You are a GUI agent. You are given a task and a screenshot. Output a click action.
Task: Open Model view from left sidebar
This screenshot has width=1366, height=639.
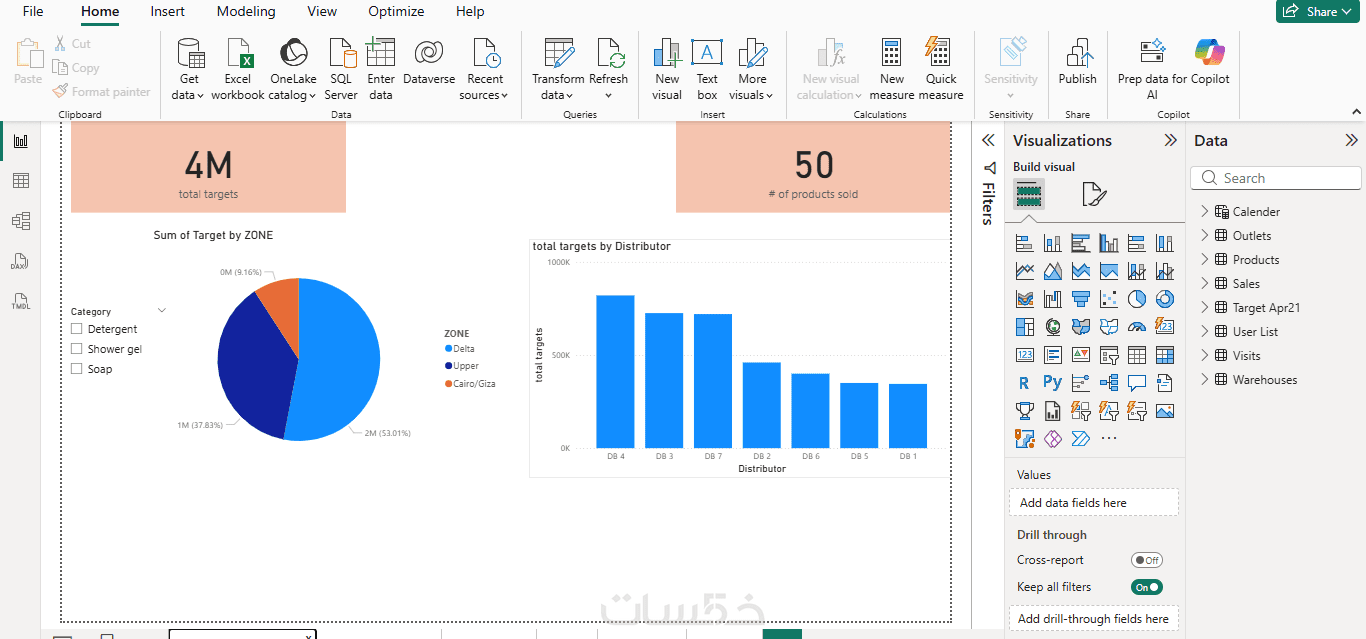20,221
